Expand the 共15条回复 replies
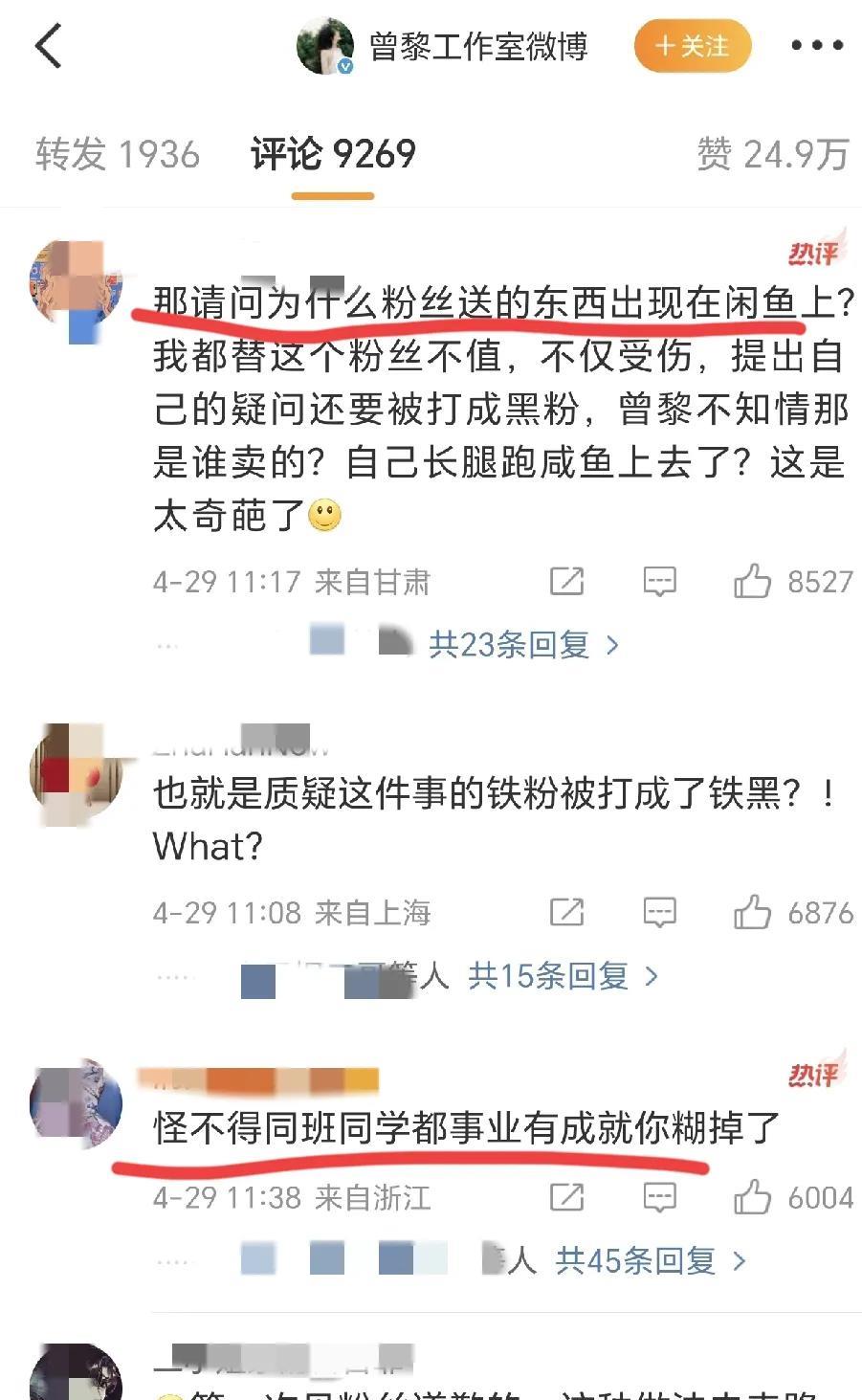 coord(564,976)
